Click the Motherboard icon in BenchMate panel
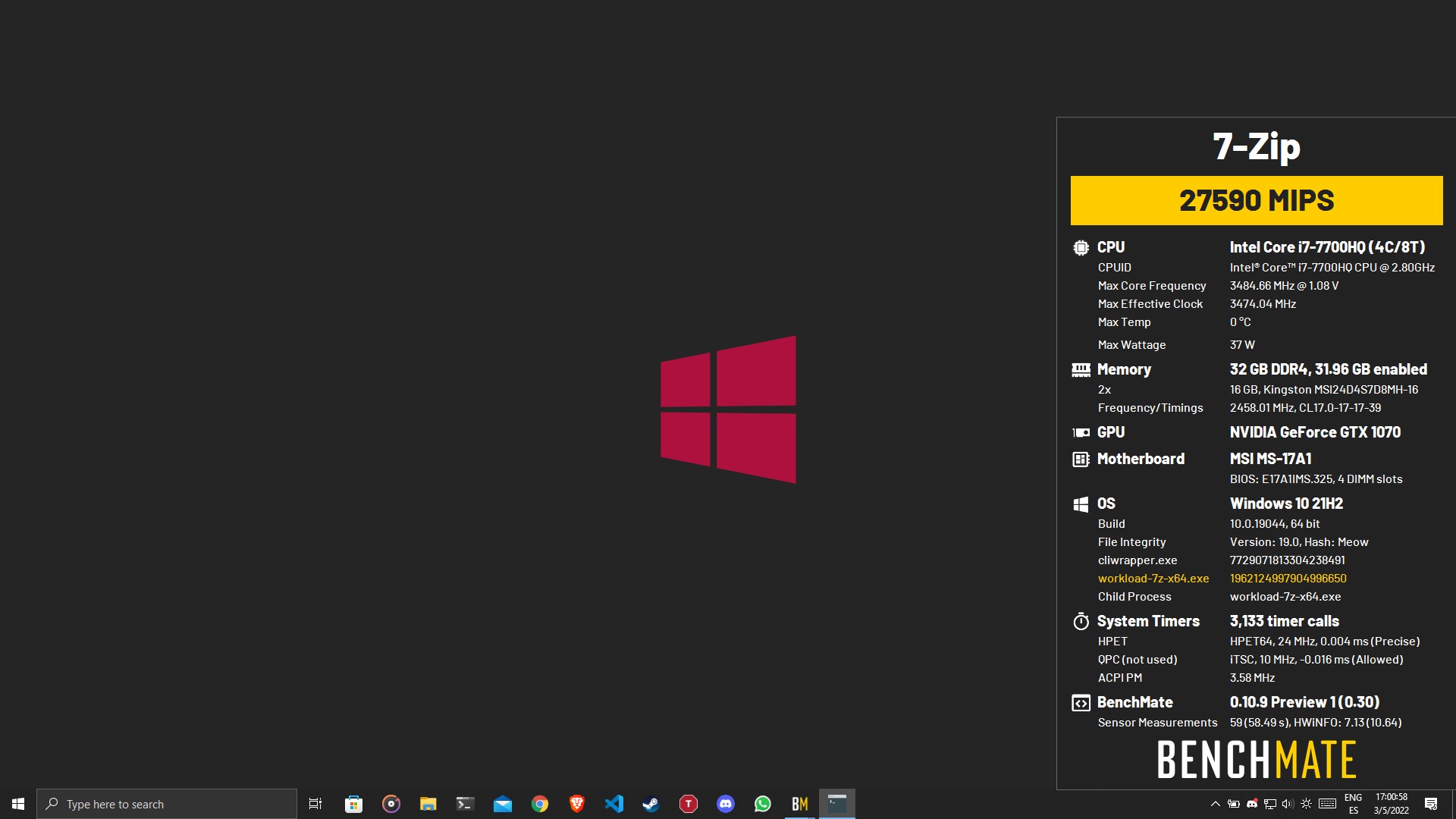1456x819 pixels. coord(1081,459)
